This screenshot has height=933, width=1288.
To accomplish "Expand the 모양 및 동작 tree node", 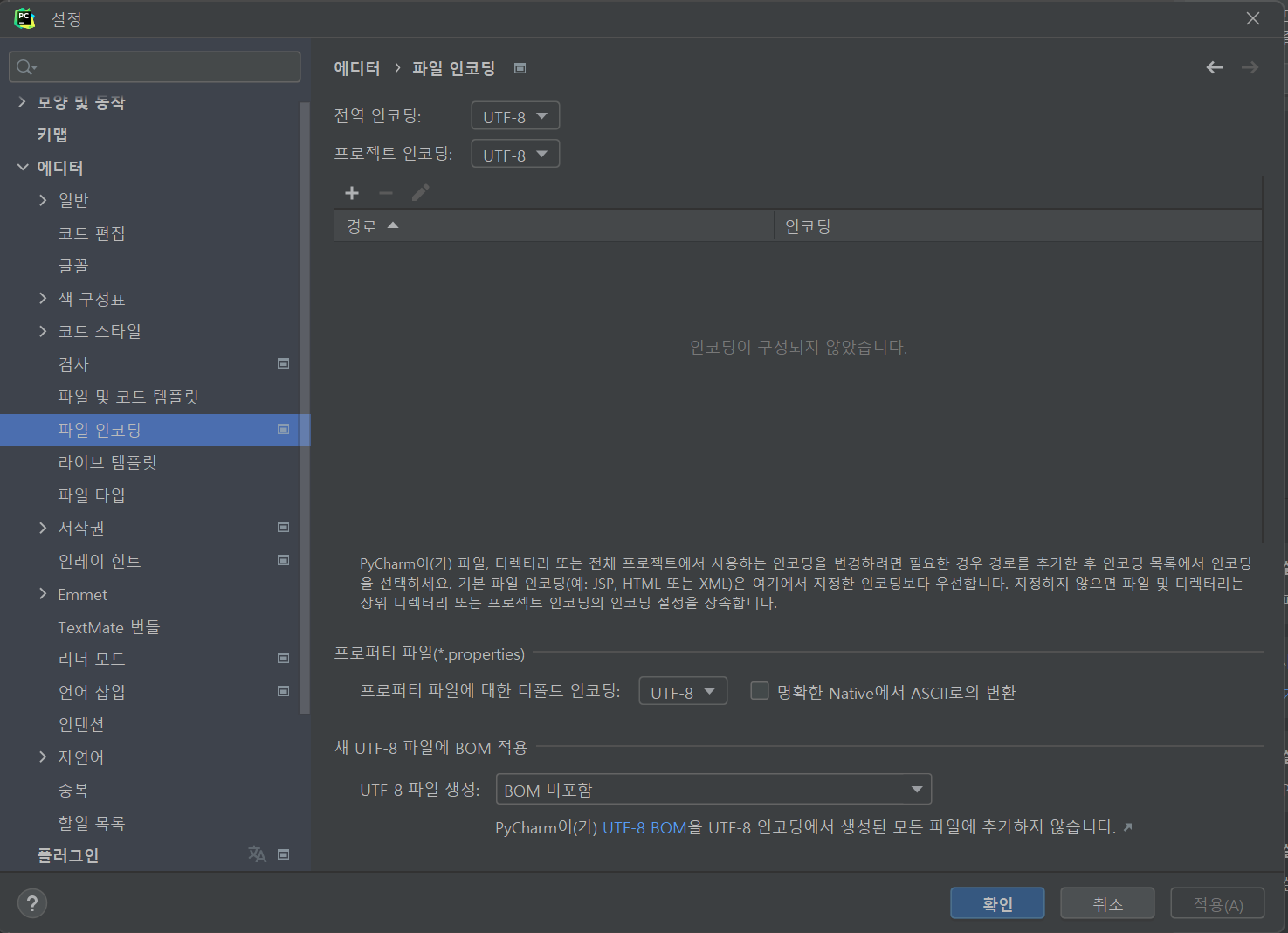I will pyautogui.click(x=23, y=102).
